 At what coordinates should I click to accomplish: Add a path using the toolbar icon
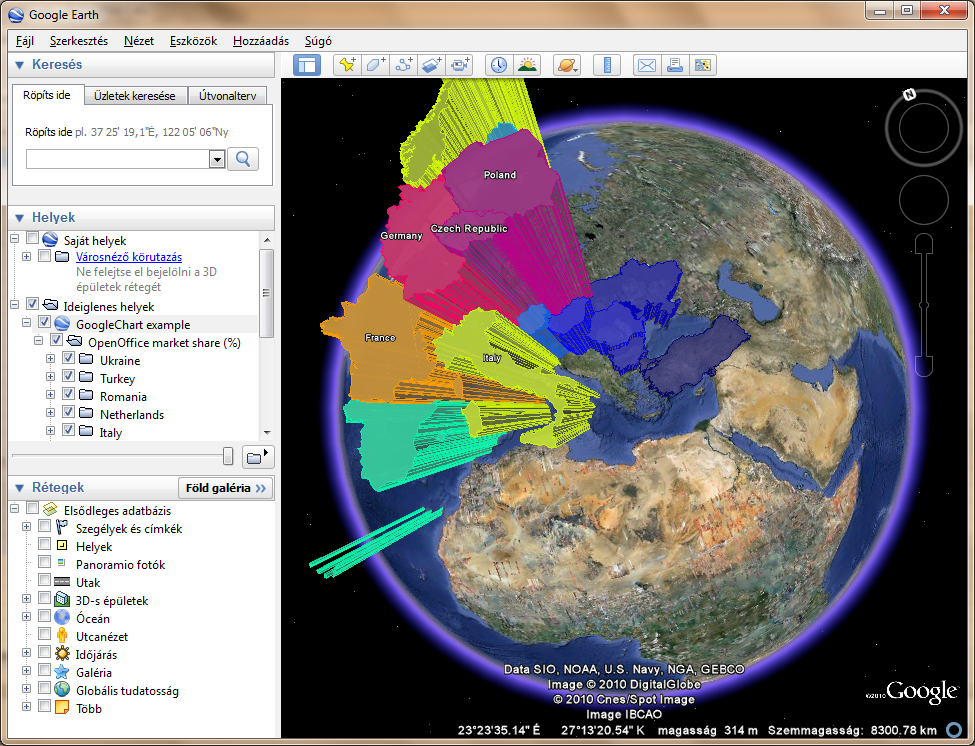coord(404,65)
